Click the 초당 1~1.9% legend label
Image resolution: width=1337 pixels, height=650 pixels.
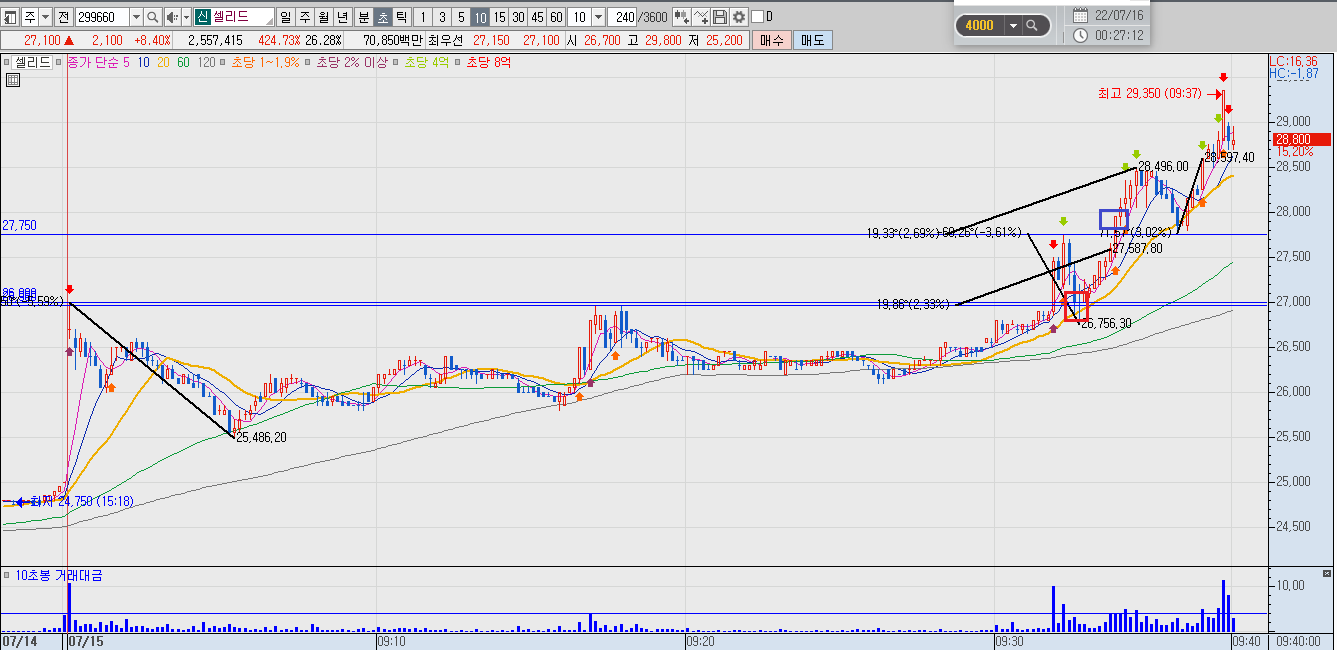265,61
